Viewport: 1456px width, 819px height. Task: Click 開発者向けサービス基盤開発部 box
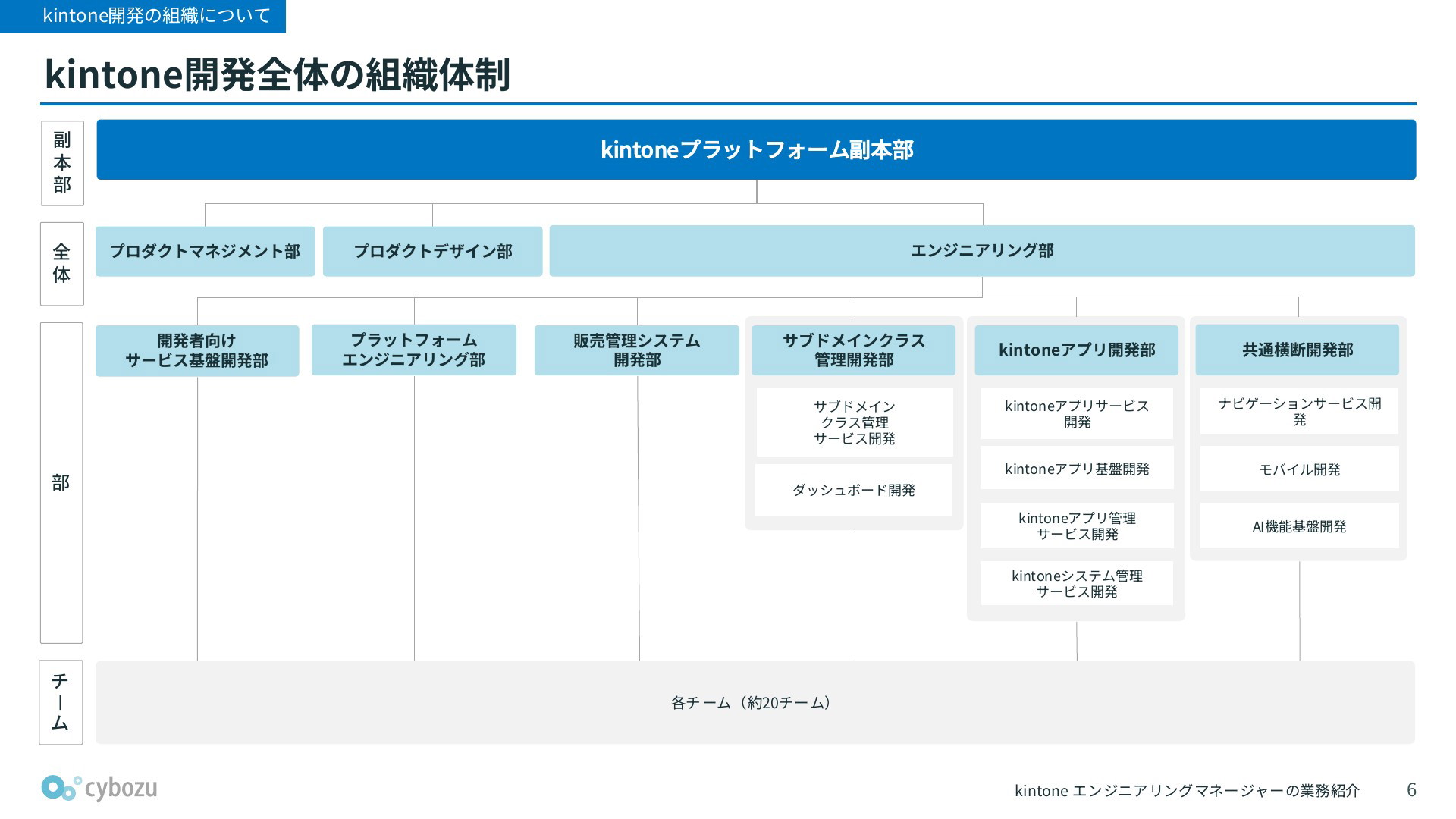click(197, 350)
